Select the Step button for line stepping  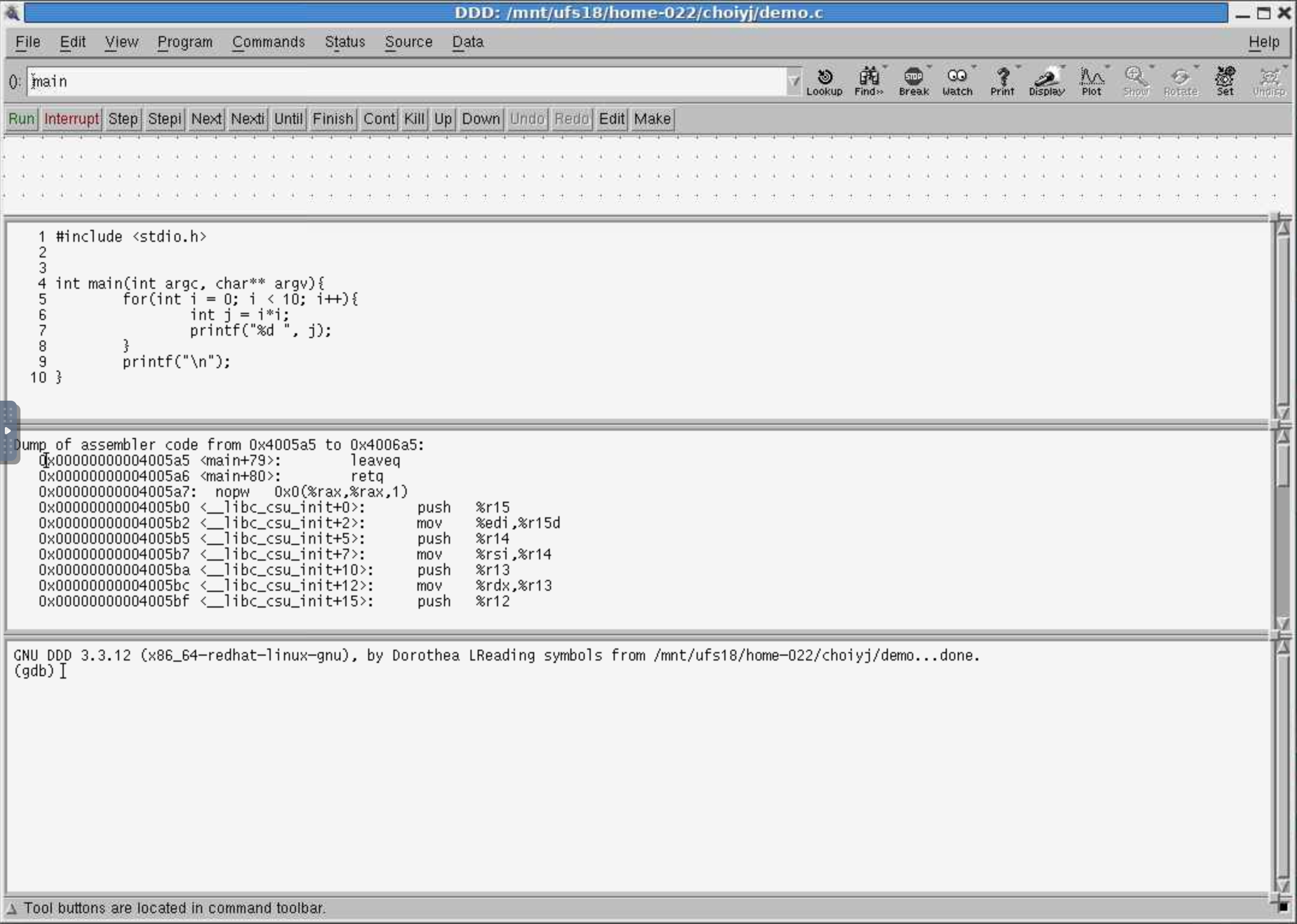[x=123, y=119]
